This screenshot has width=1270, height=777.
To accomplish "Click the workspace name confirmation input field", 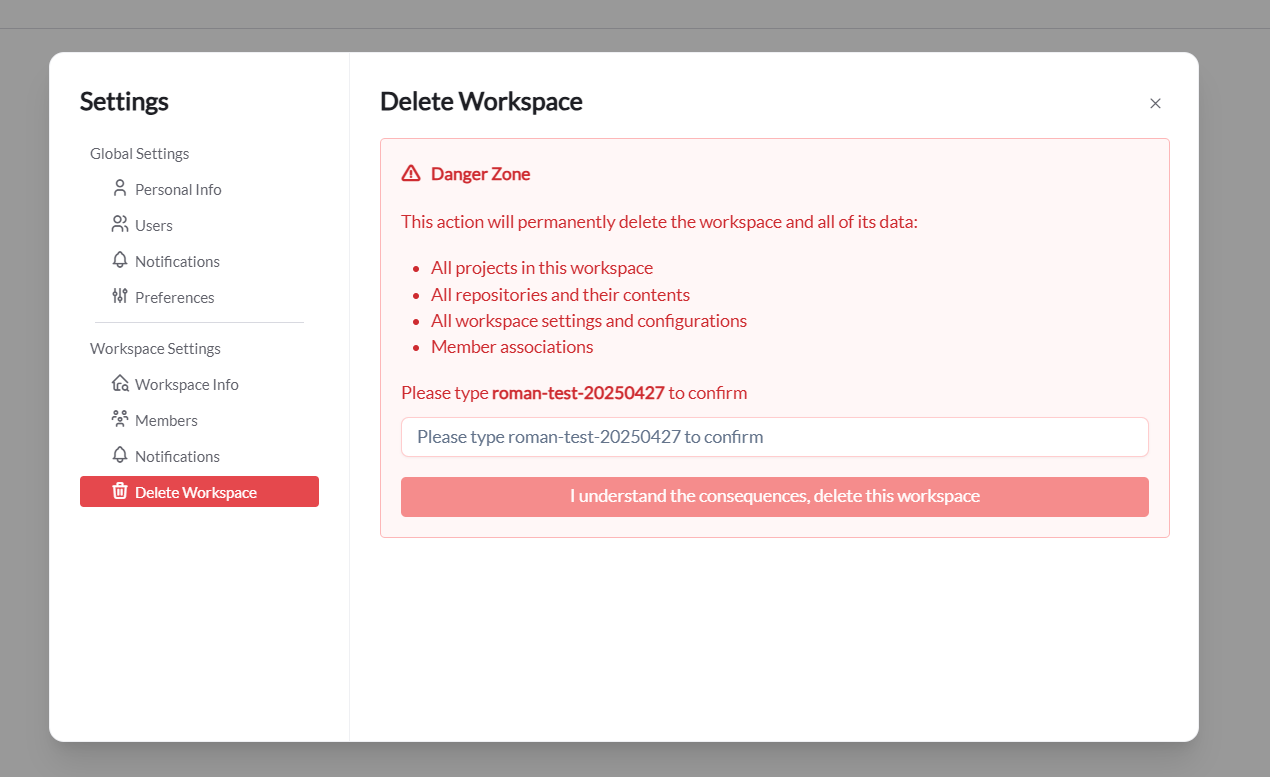I will [774, 436].
